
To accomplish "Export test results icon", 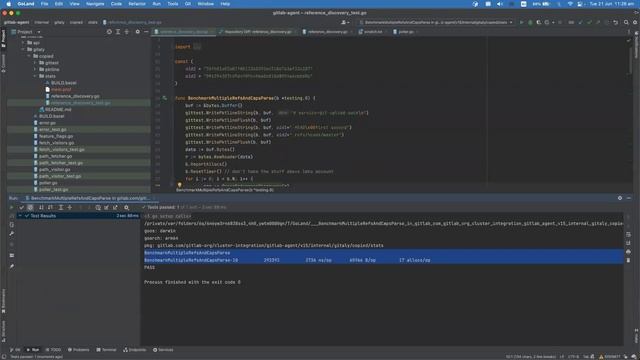I will pyautogui.click(x=116, y=207).
